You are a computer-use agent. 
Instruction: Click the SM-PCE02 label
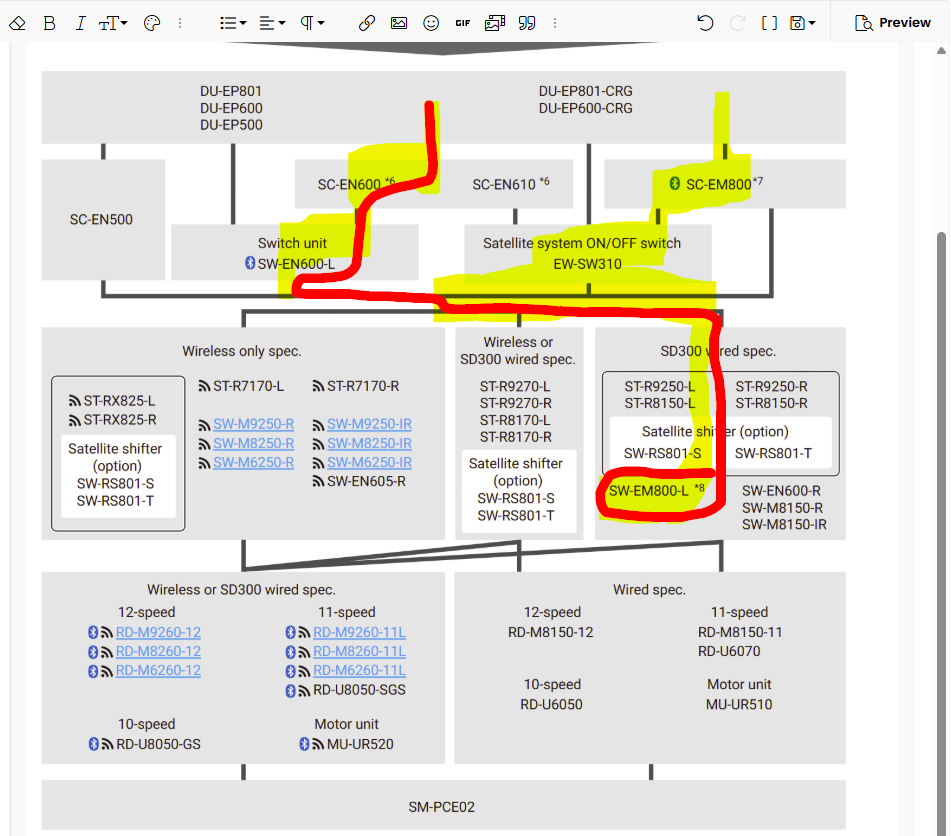[x=442, y=807]
